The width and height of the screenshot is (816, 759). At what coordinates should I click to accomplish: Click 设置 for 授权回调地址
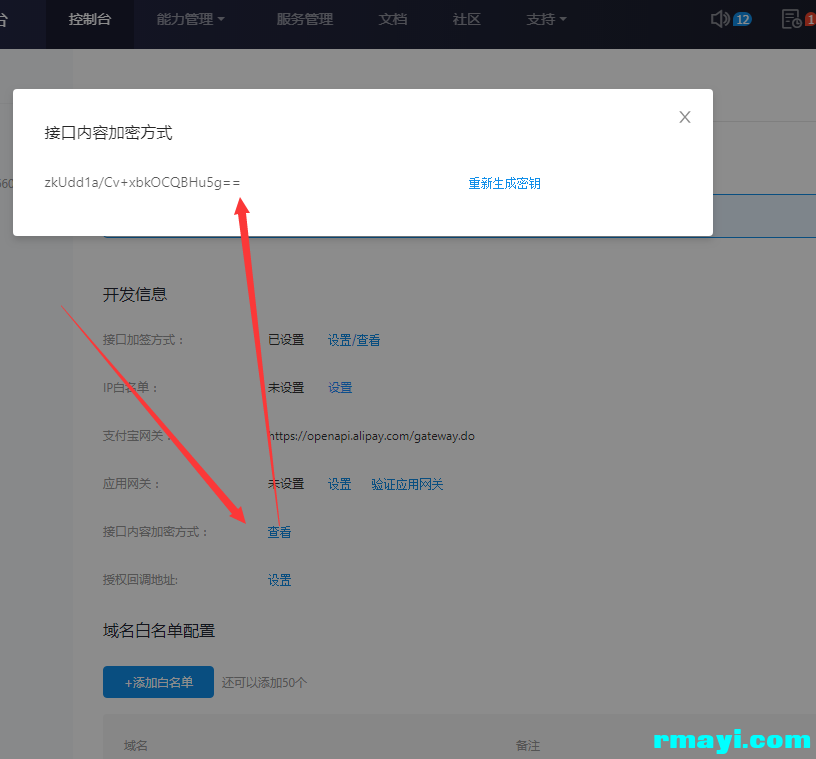click(279, 580)
